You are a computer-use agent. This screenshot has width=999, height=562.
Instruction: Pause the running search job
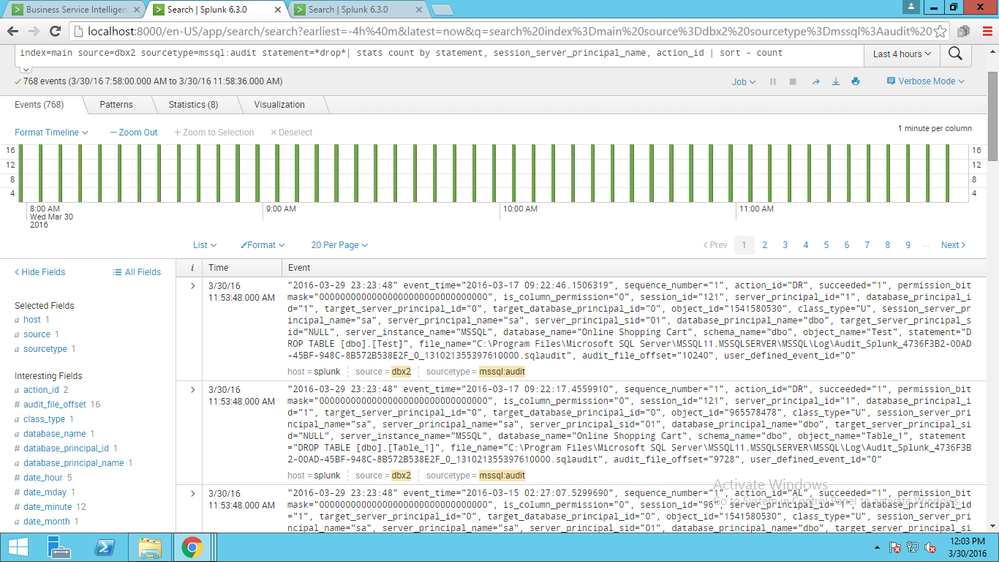(772, 82)
